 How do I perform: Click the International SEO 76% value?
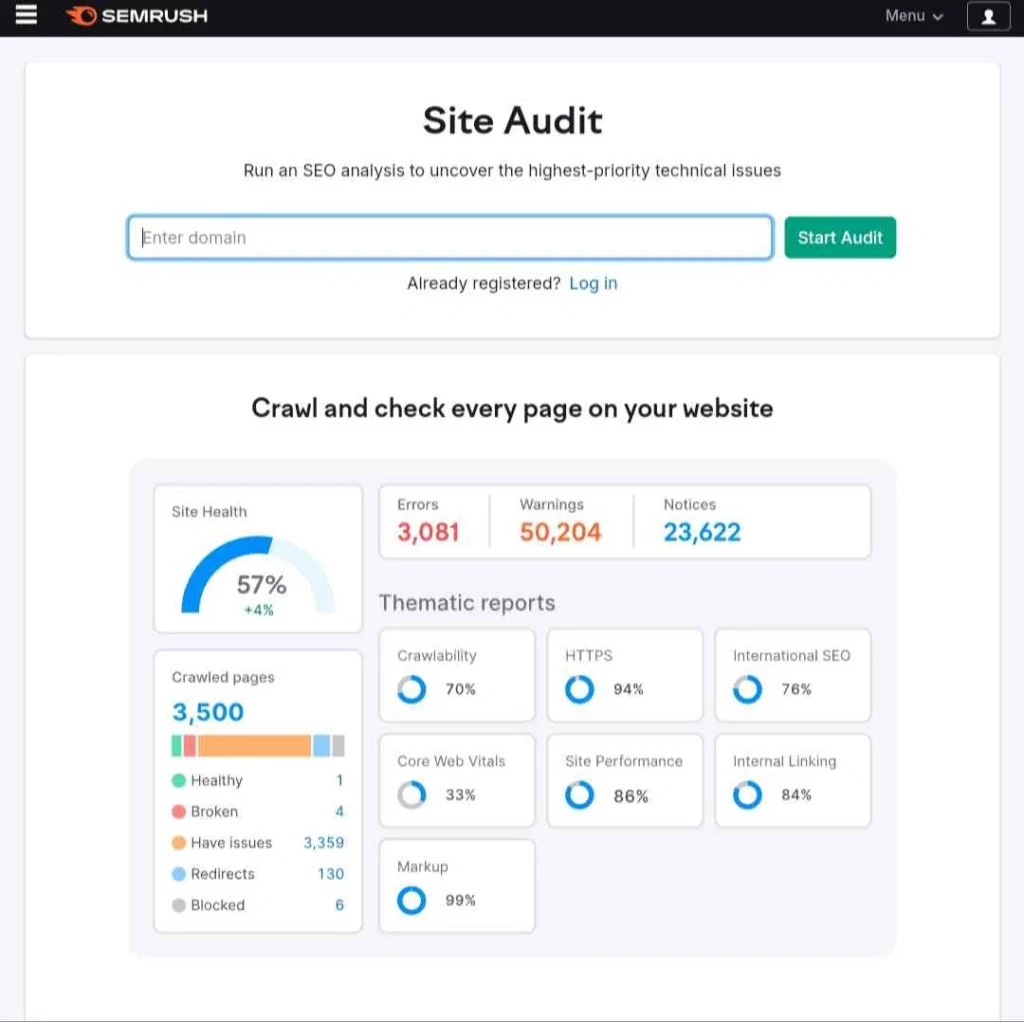(x=796, y=689)
